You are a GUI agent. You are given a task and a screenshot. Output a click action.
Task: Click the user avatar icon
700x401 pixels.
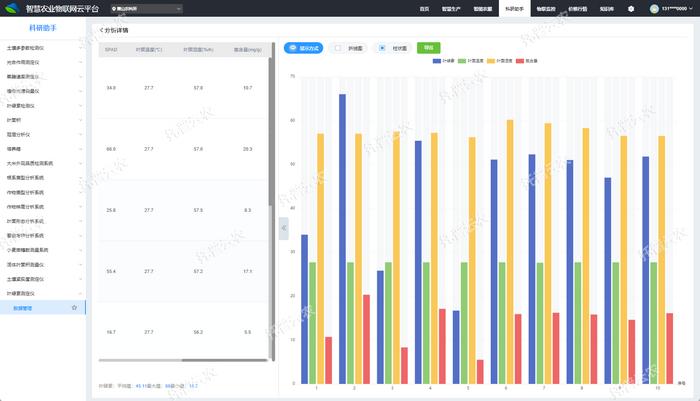655,8
